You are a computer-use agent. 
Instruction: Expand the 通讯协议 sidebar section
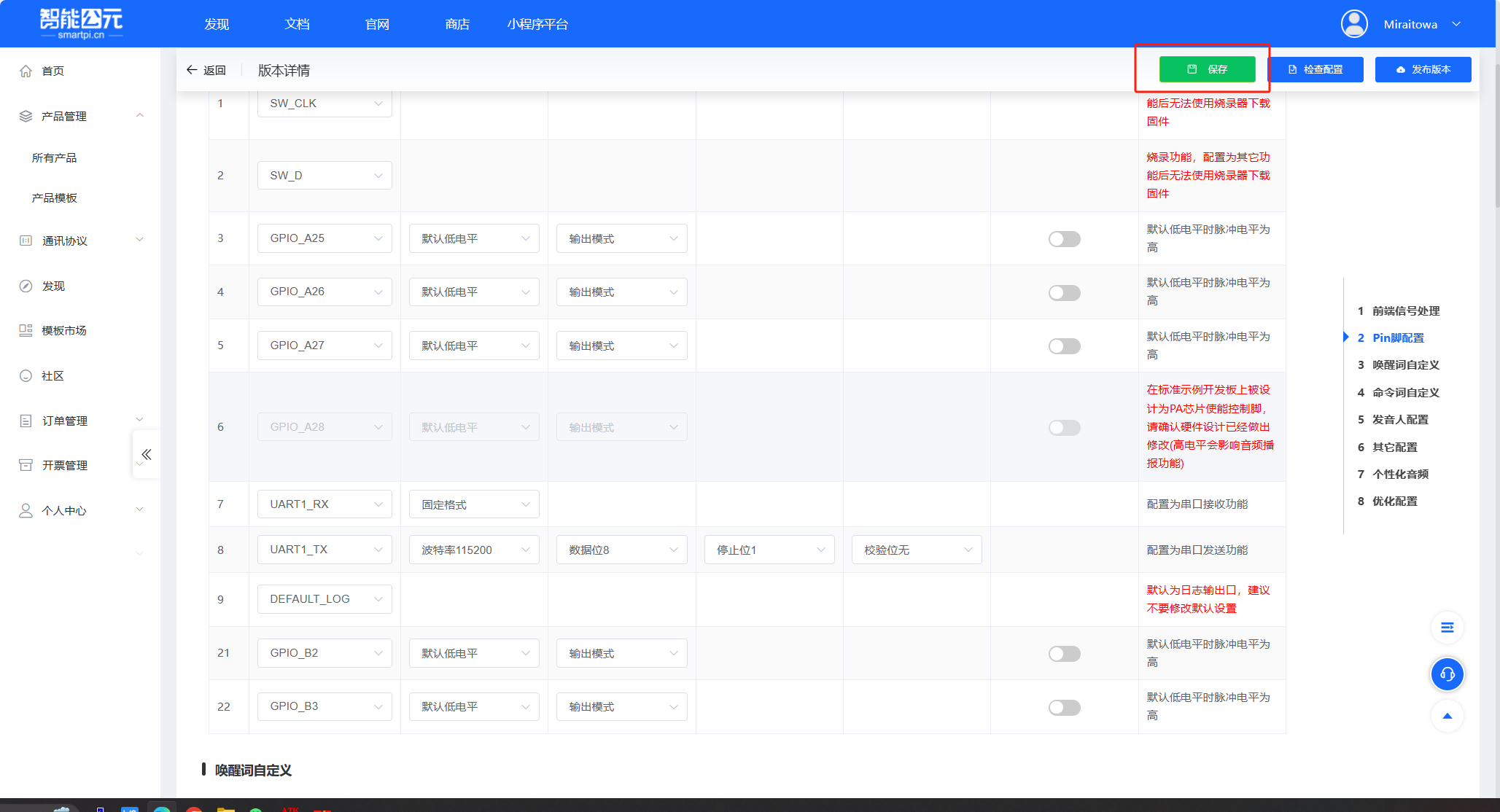tap(140, 240)
